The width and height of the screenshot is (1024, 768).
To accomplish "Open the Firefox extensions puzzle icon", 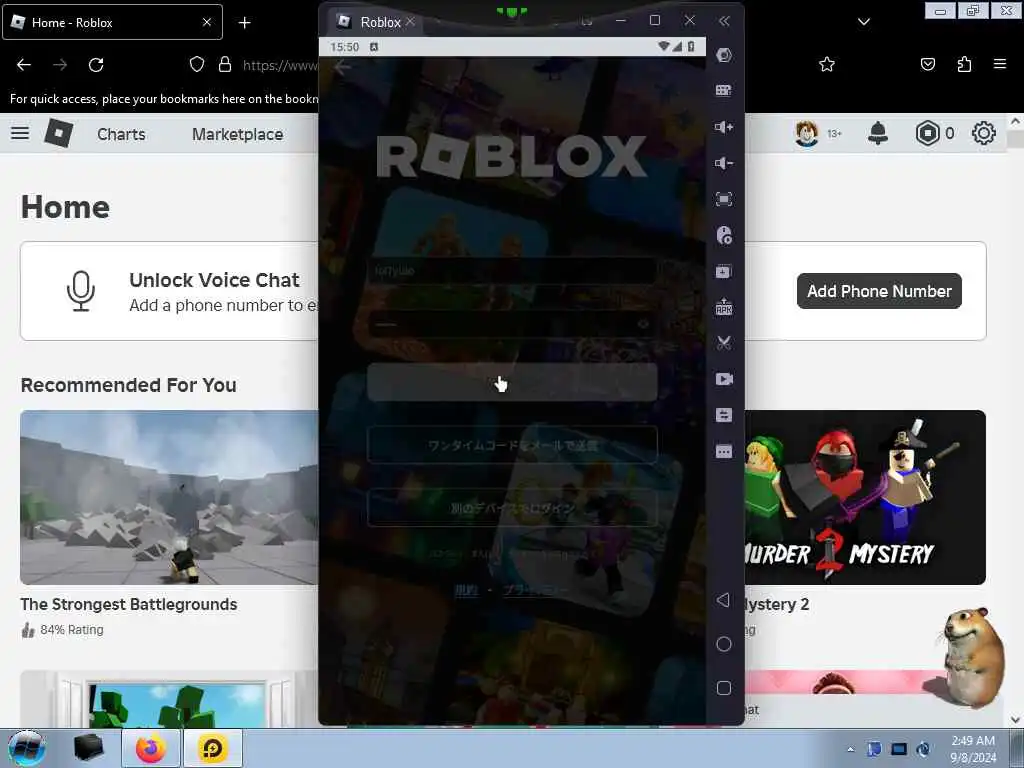I will [x=964, y=64].
